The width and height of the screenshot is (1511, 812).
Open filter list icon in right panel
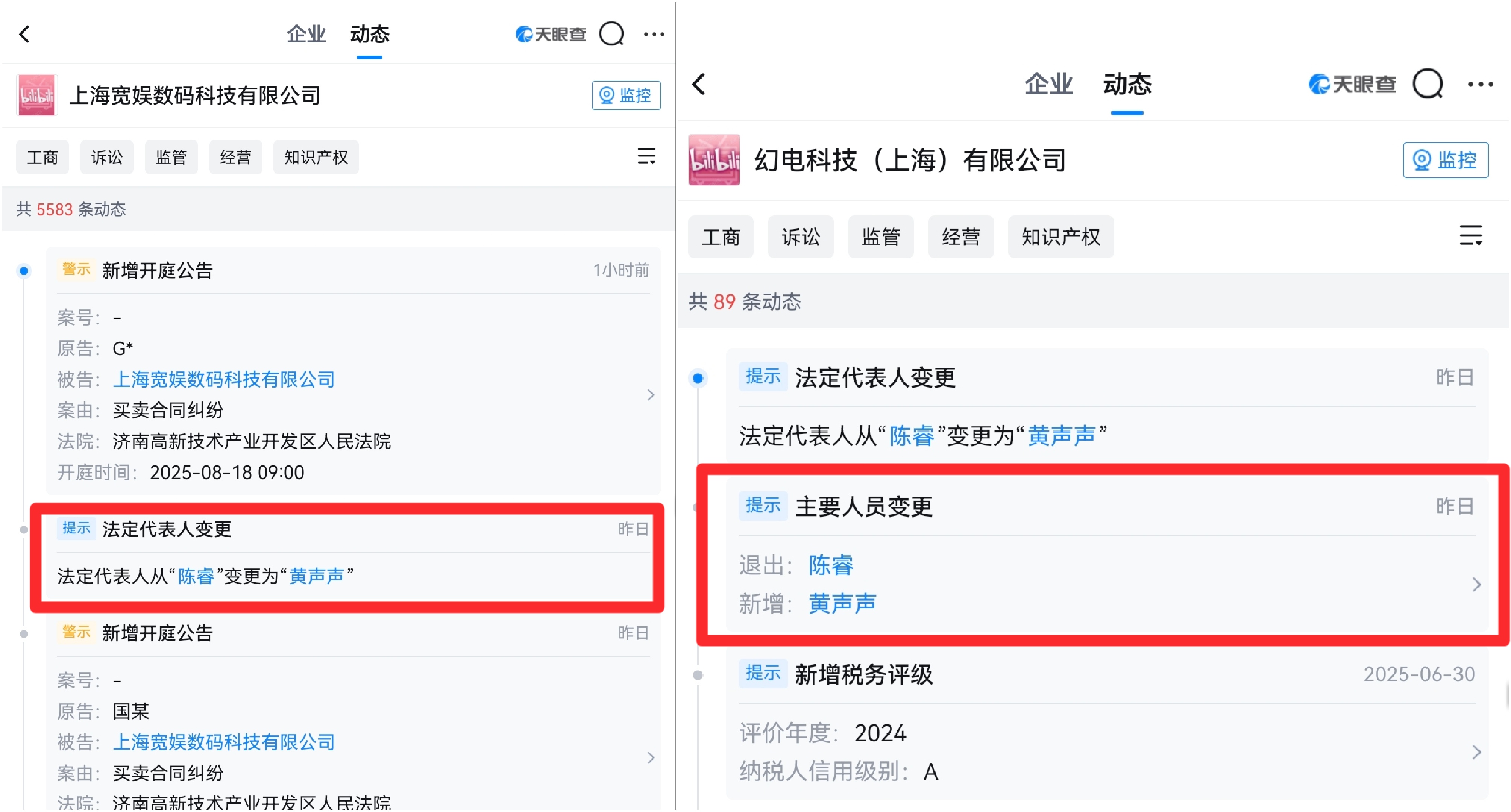pos(1470,236)
